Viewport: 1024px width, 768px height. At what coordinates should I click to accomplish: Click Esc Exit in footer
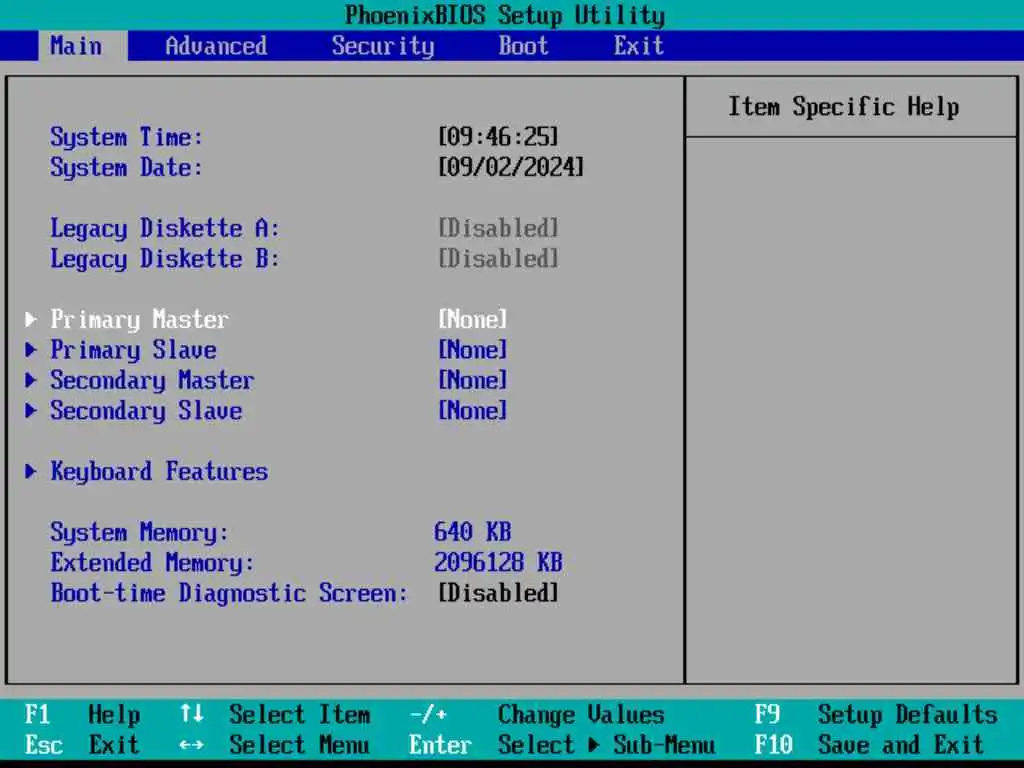pyautogui.click(x=82, y=745)
